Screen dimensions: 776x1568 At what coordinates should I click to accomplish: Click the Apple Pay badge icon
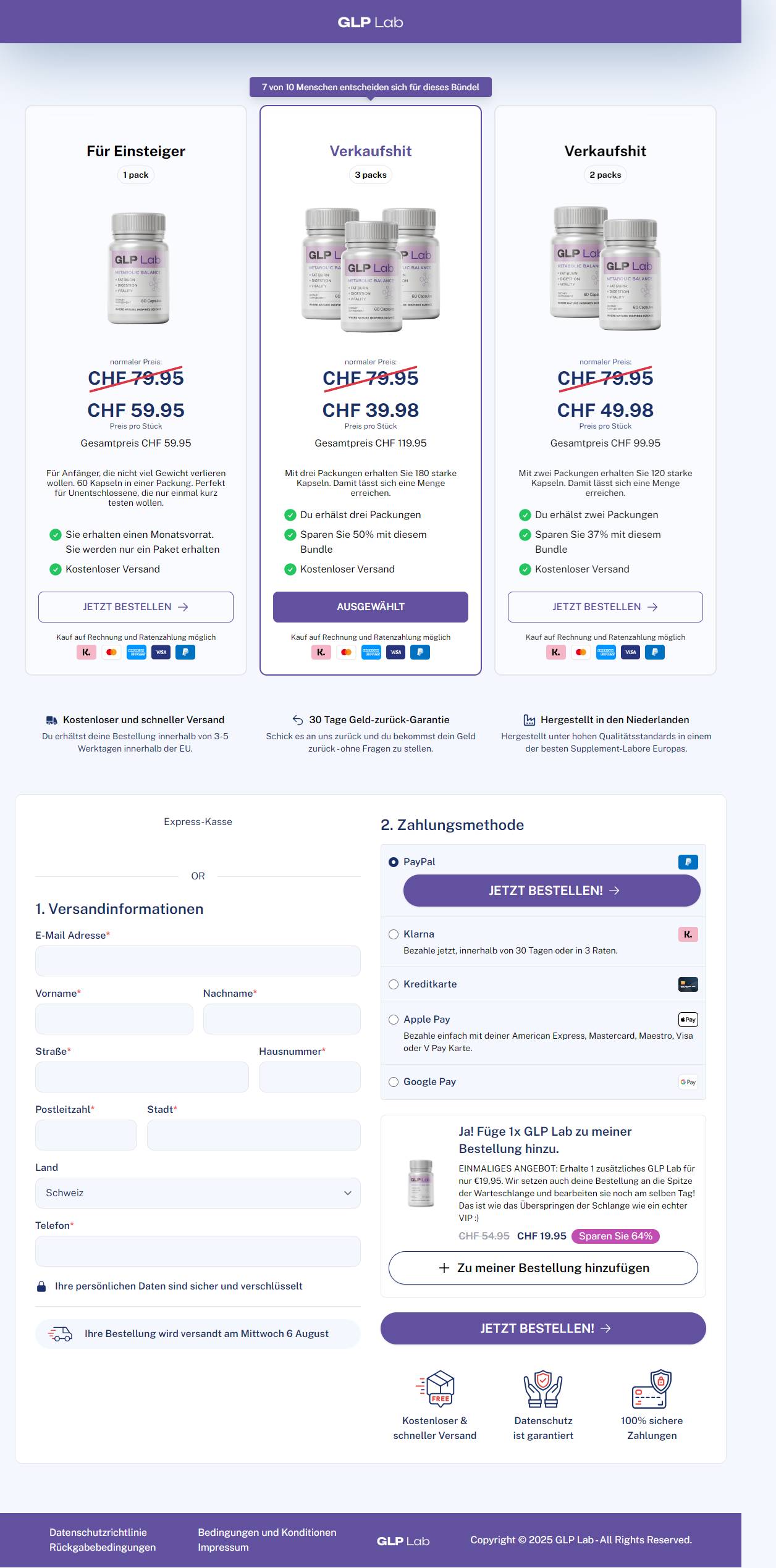[688, 1020]
